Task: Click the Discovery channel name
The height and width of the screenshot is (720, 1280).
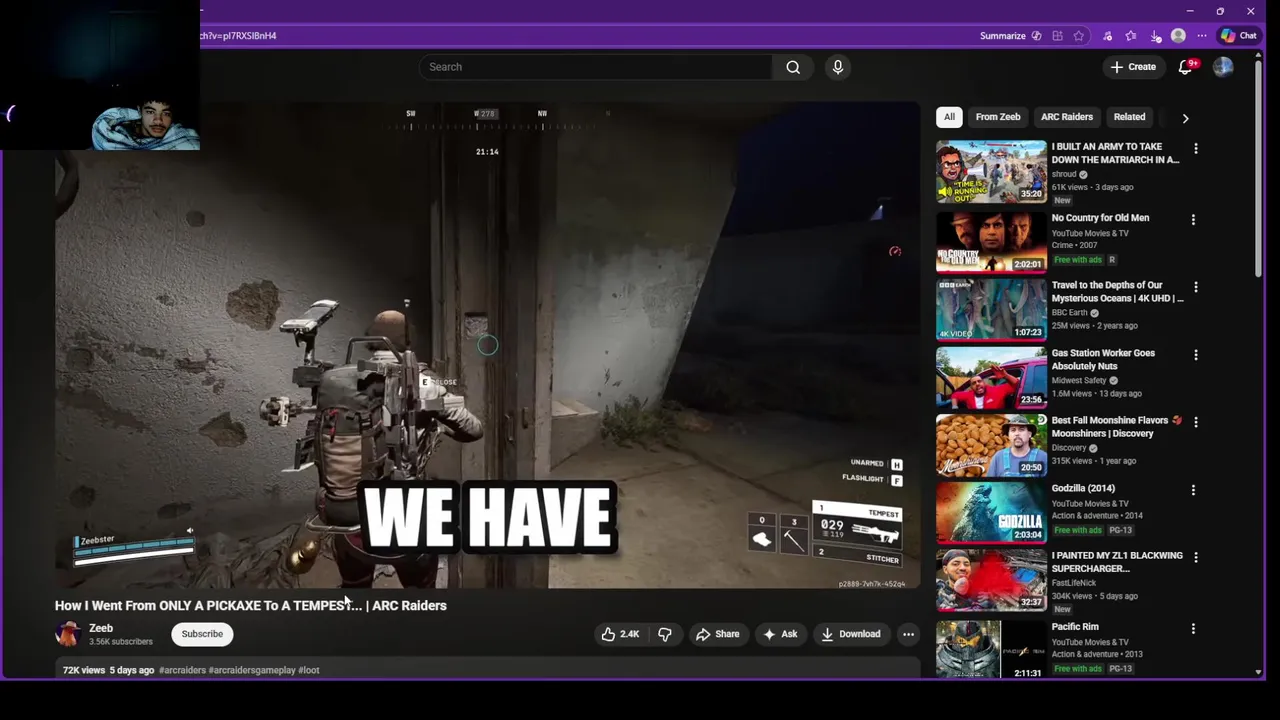Action: point(1069,448)
